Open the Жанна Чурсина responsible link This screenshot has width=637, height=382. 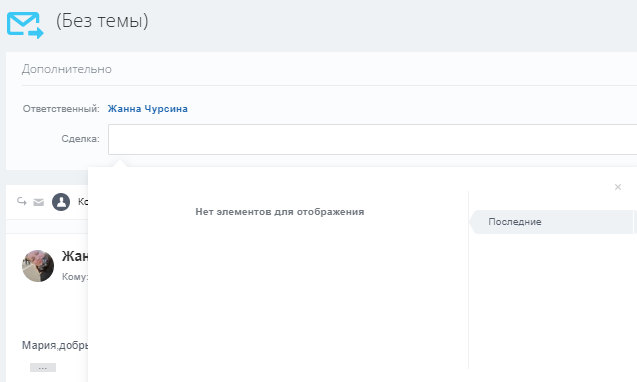(147, 109)
